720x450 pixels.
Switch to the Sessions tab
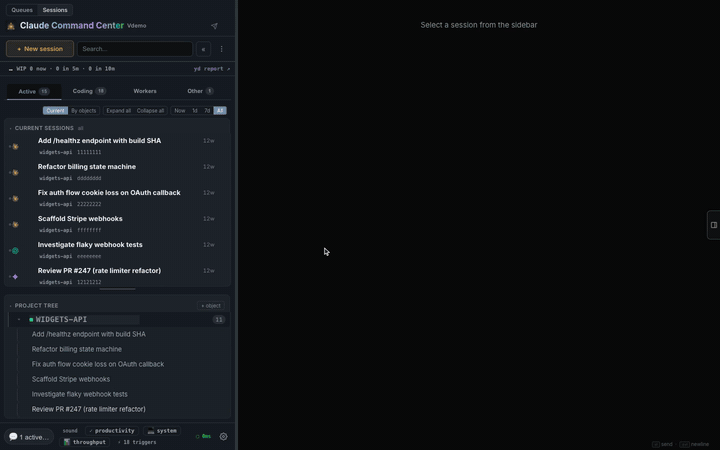coord(55,10)
